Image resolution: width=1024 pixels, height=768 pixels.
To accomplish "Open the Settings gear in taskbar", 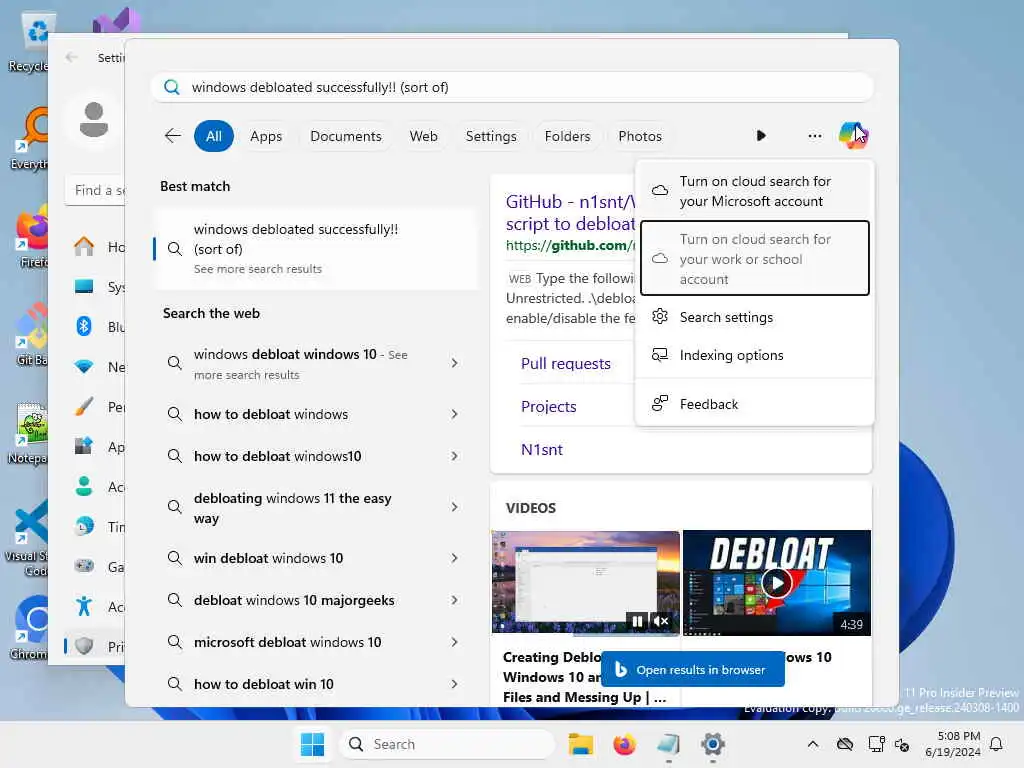I will [712, 744].
